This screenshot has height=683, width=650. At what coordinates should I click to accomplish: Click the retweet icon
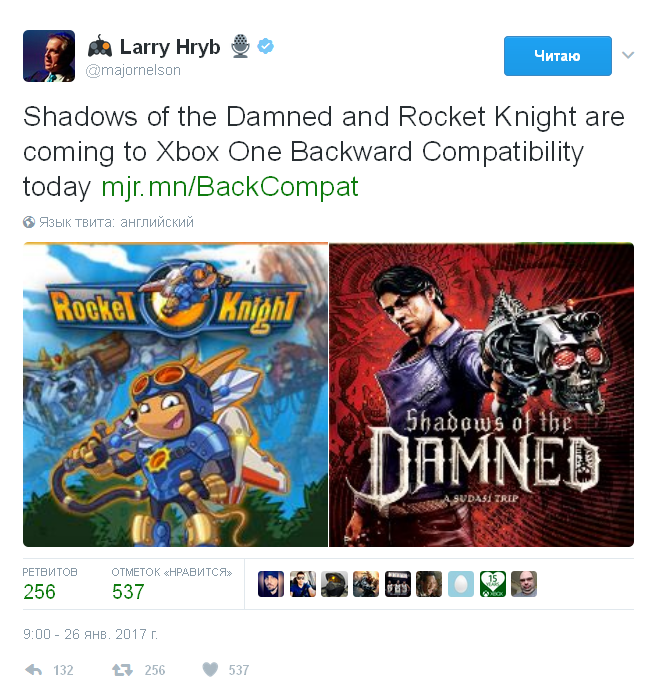(122, 669)
